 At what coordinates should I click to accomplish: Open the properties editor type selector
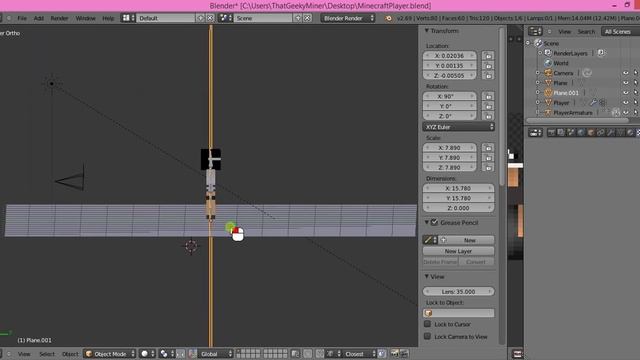pos(535,133)
